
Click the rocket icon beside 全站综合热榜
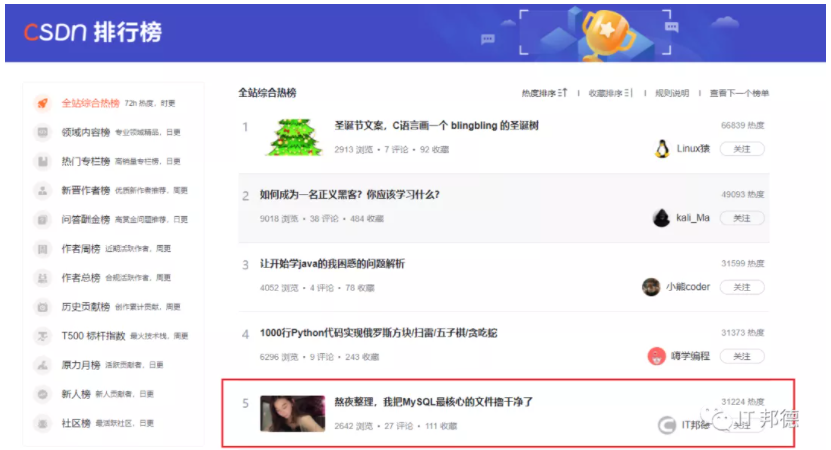point(42,103)
